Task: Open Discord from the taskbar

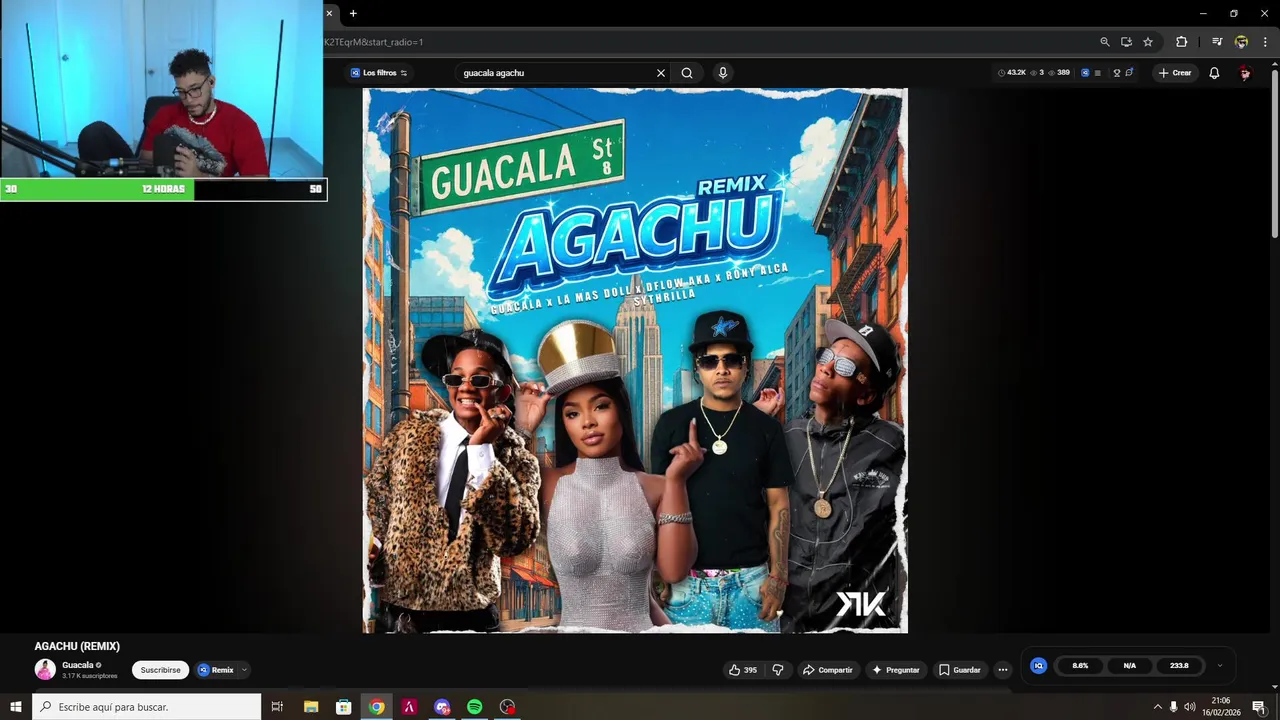Action: pos(442,707)
